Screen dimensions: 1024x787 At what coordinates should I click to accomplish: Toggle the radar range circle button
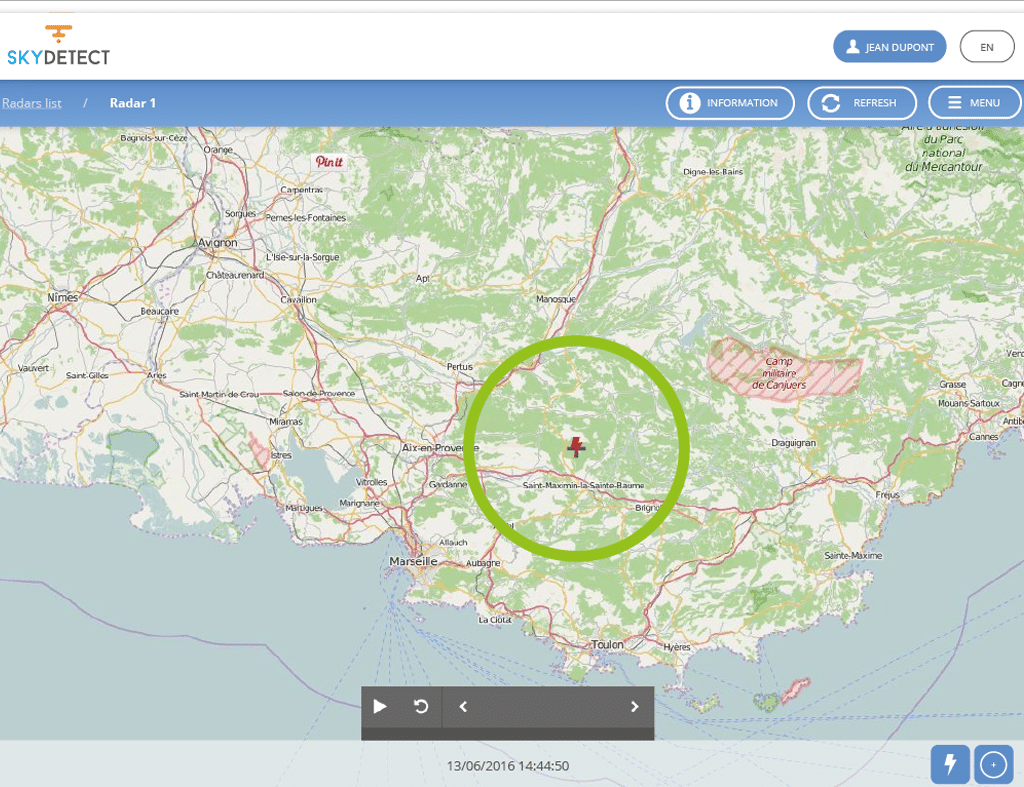pyautogui.click(x=993, y=765)
